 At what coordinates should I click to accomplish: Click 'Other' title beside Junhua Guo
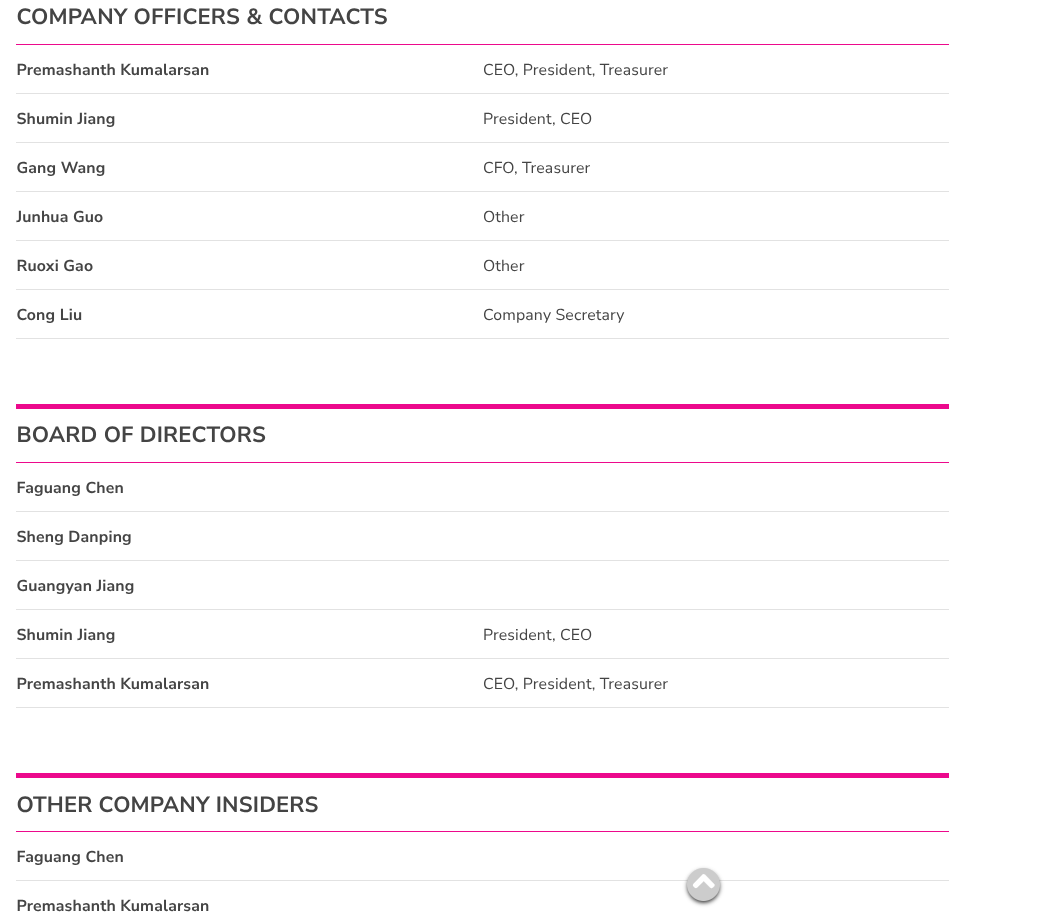pos(504,217)
